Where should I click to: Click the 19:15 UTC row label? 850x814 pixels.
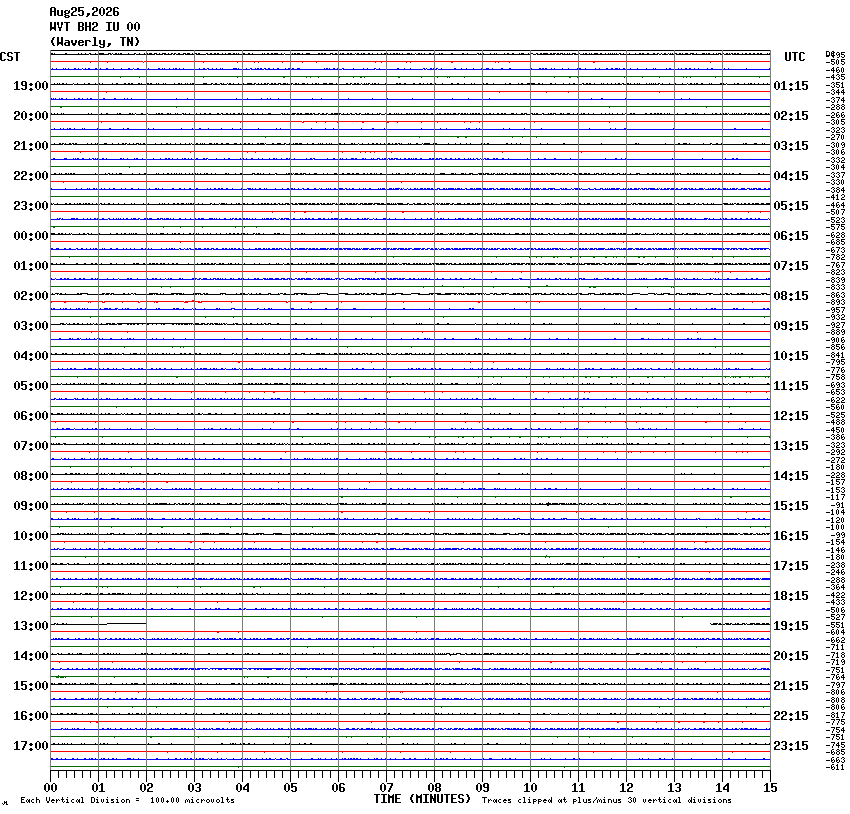[791, 626]
